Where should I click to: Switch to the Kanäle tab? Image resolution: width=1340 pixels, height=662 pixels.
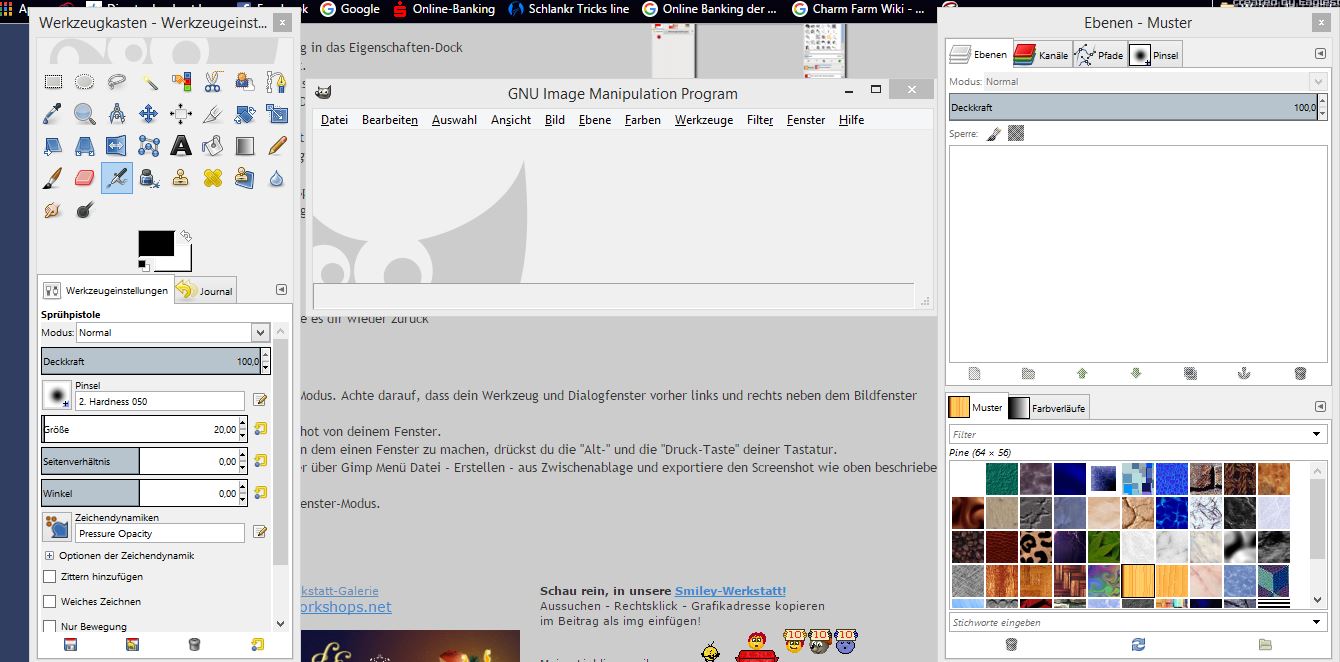1041,55
